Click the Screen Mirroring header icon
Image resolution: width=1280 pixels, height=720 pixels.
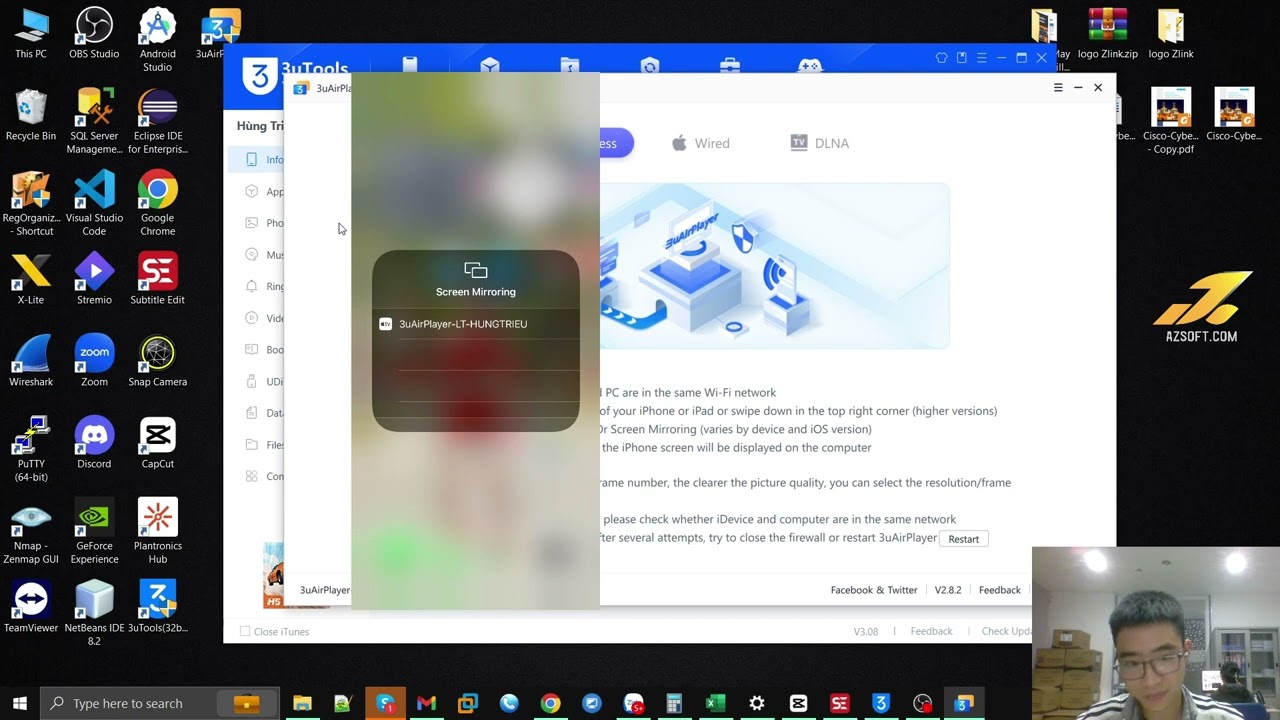(x=476, y=270)
